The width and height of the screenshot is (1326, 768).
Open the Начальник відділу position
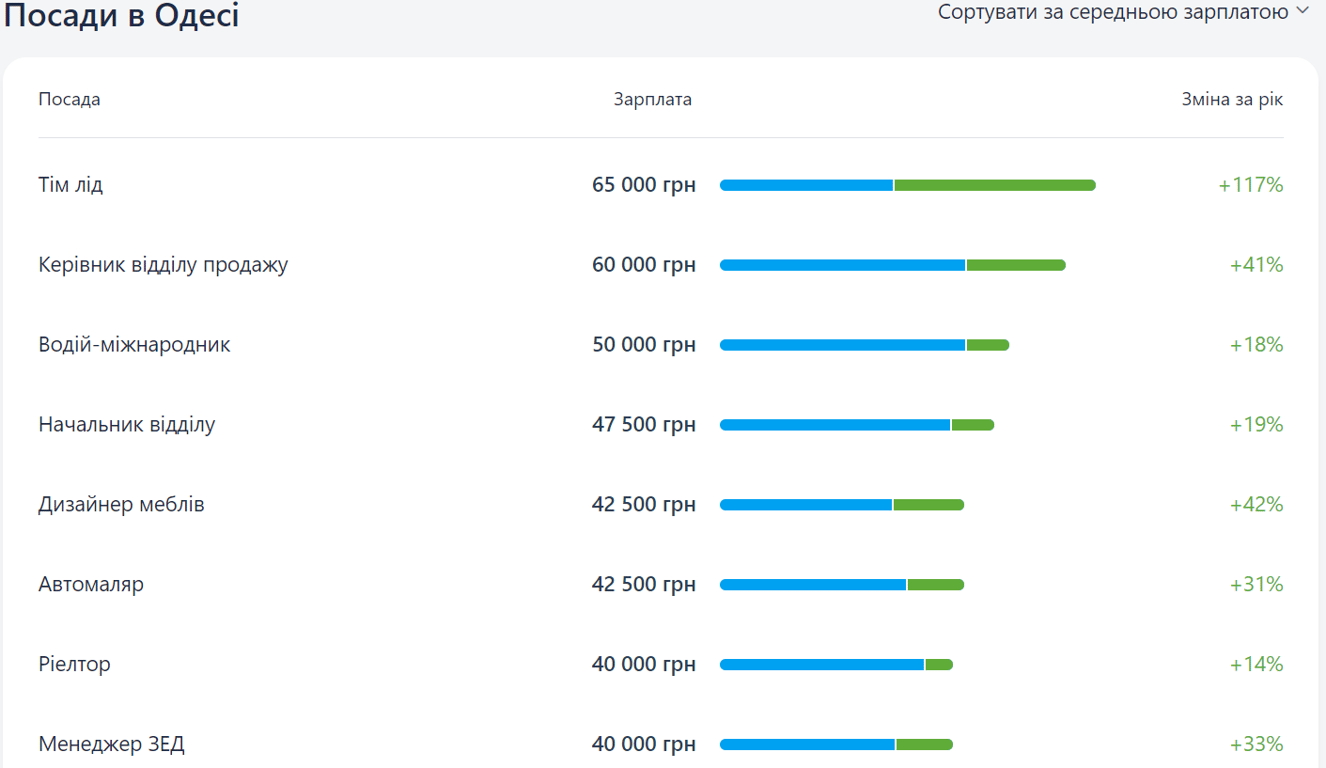pyautogui.click(x=127, y=425)
